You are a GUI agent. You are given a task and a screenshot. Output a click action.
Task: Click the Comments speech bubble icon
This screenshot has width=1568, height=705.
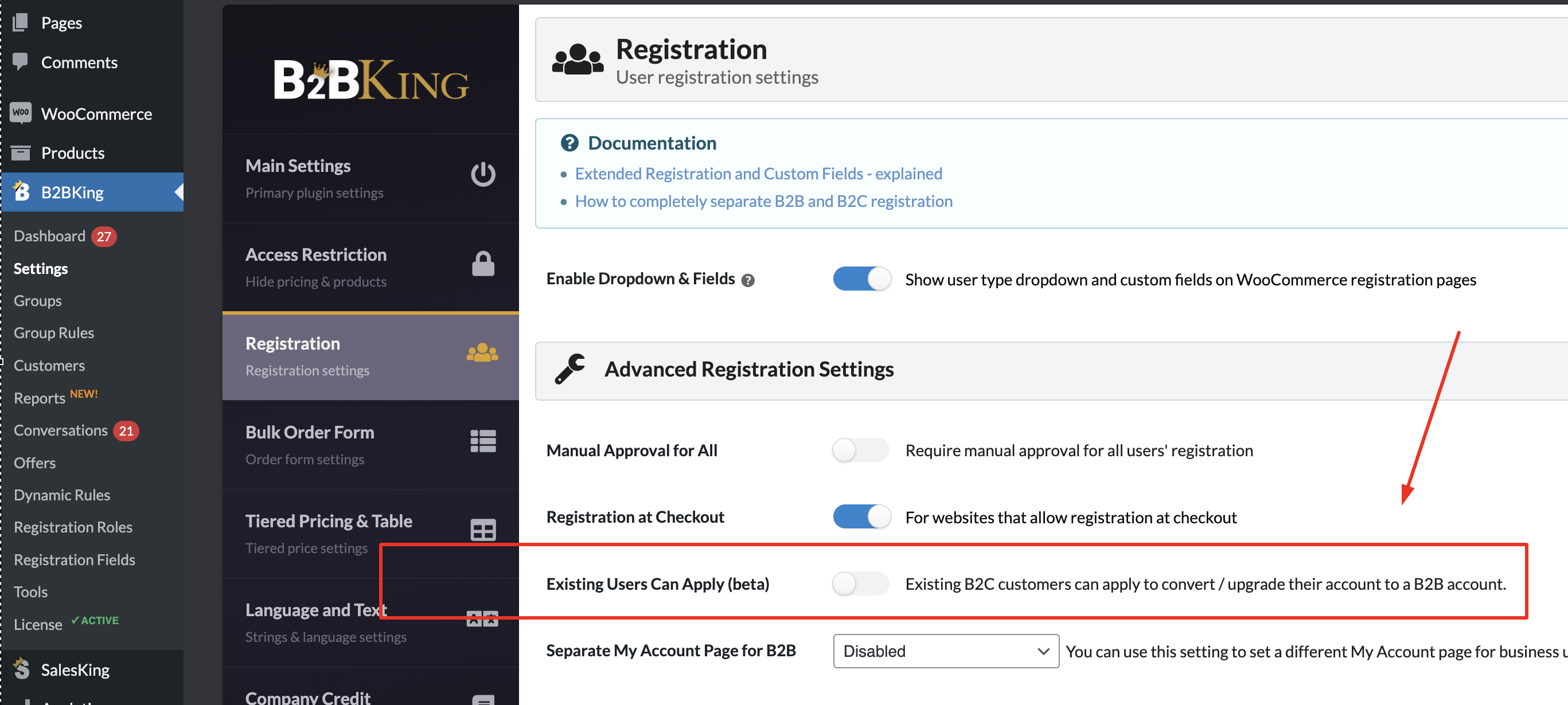(x=20, y=61)
